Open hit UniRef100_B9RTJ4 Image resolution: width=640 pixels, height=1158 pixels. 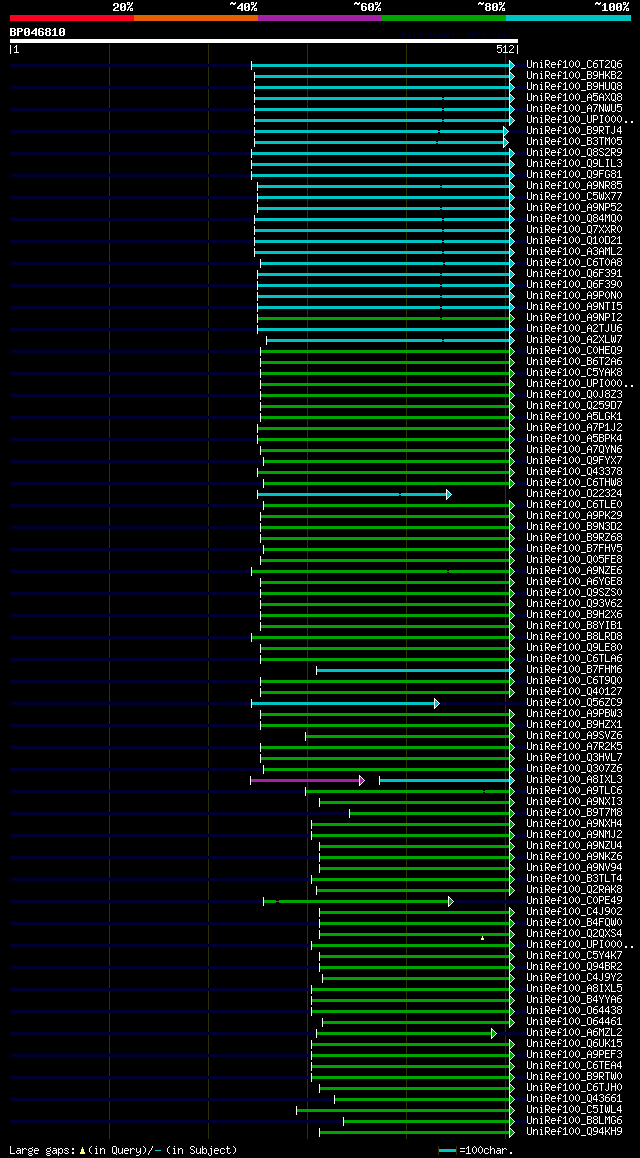[574, 131]
